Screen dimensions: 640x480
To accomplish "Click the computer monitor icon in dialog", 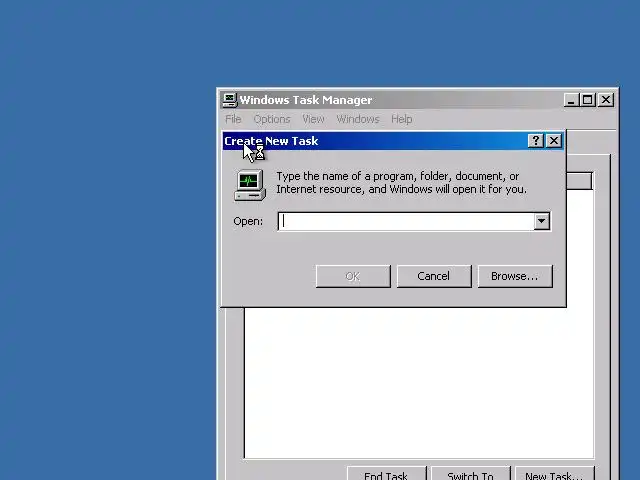I will click(250, 185).
